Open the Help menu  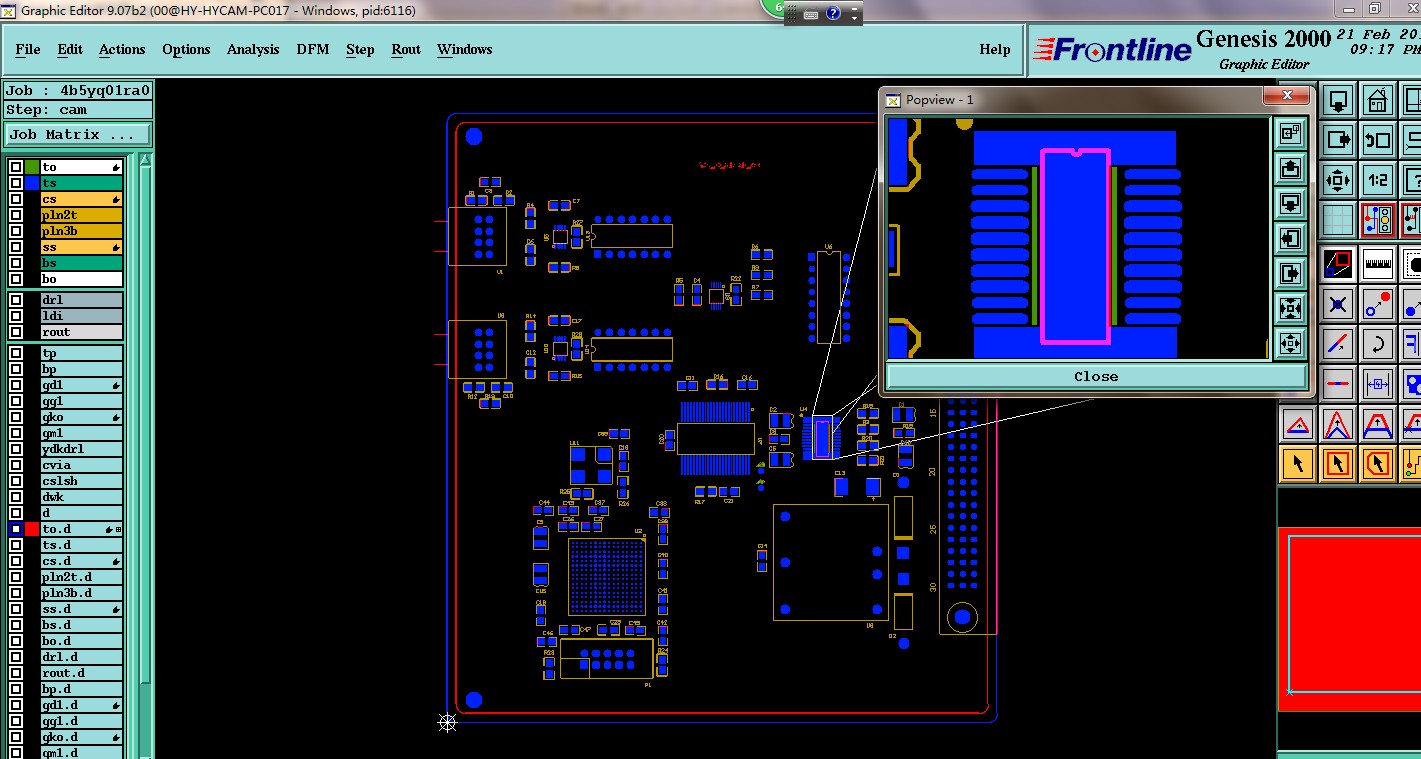pyautogui.click(x=994, y=49)
